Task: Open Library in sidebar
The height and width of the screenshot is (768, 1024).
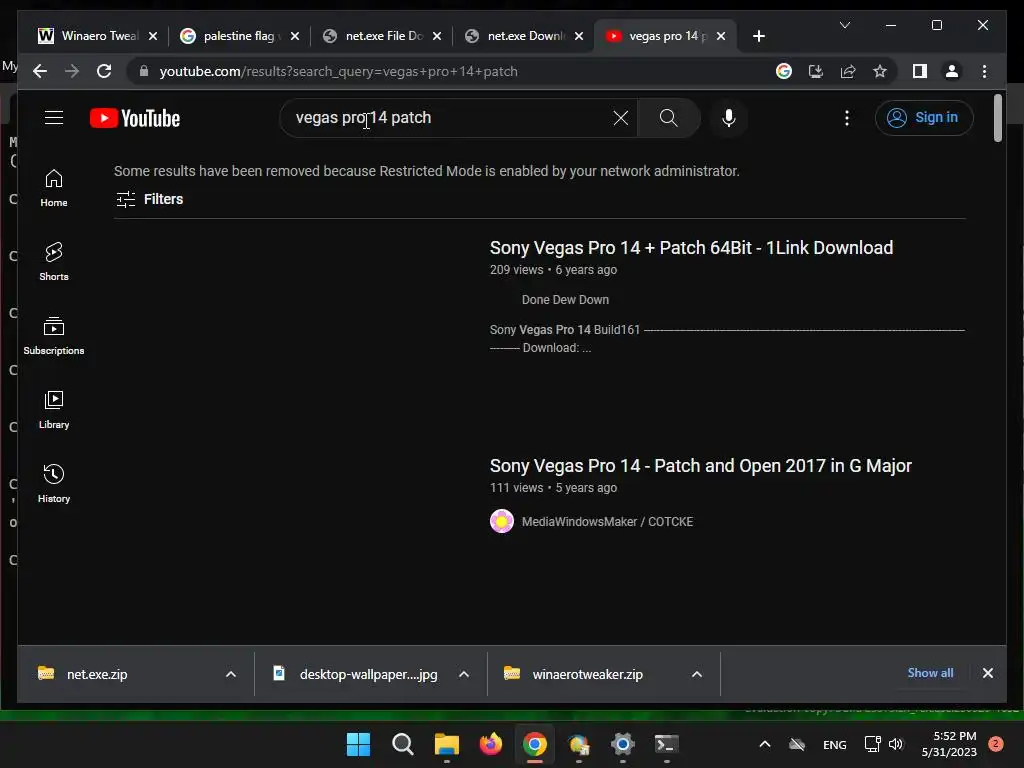Action: [54, 409]
